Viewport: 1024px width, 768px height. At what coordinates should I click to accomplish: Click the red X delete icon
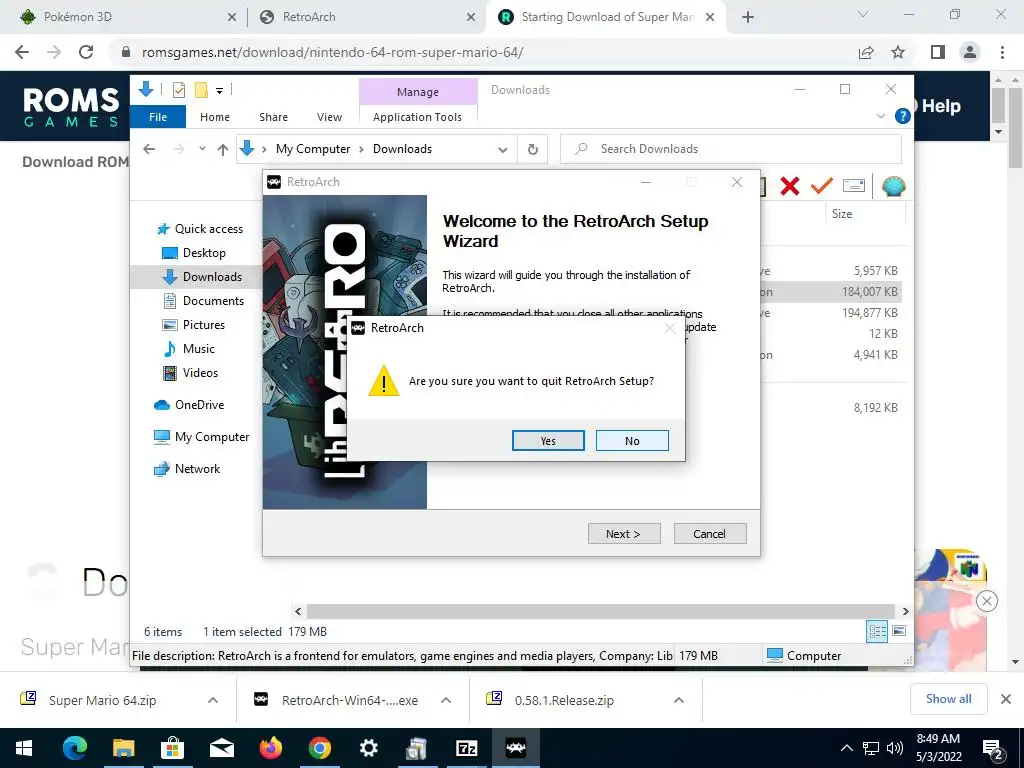click(790, 187)
